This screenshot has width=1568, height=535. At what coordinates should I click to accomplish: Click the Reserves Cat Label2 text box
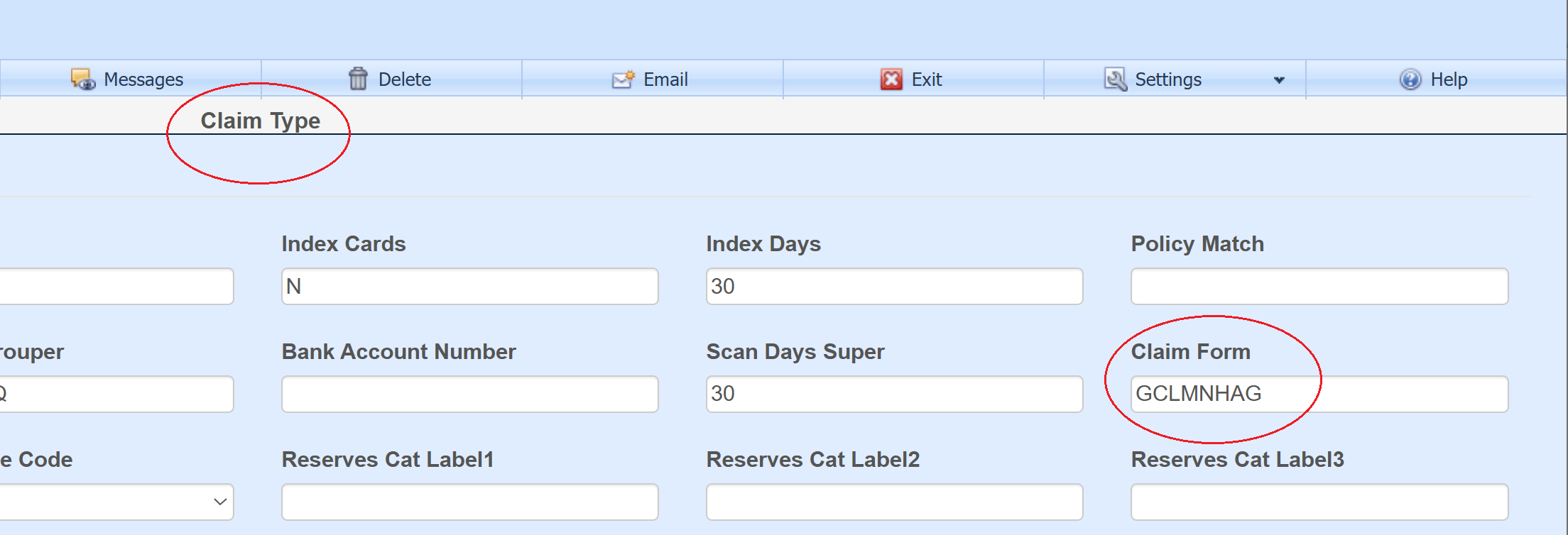point(894,502)
